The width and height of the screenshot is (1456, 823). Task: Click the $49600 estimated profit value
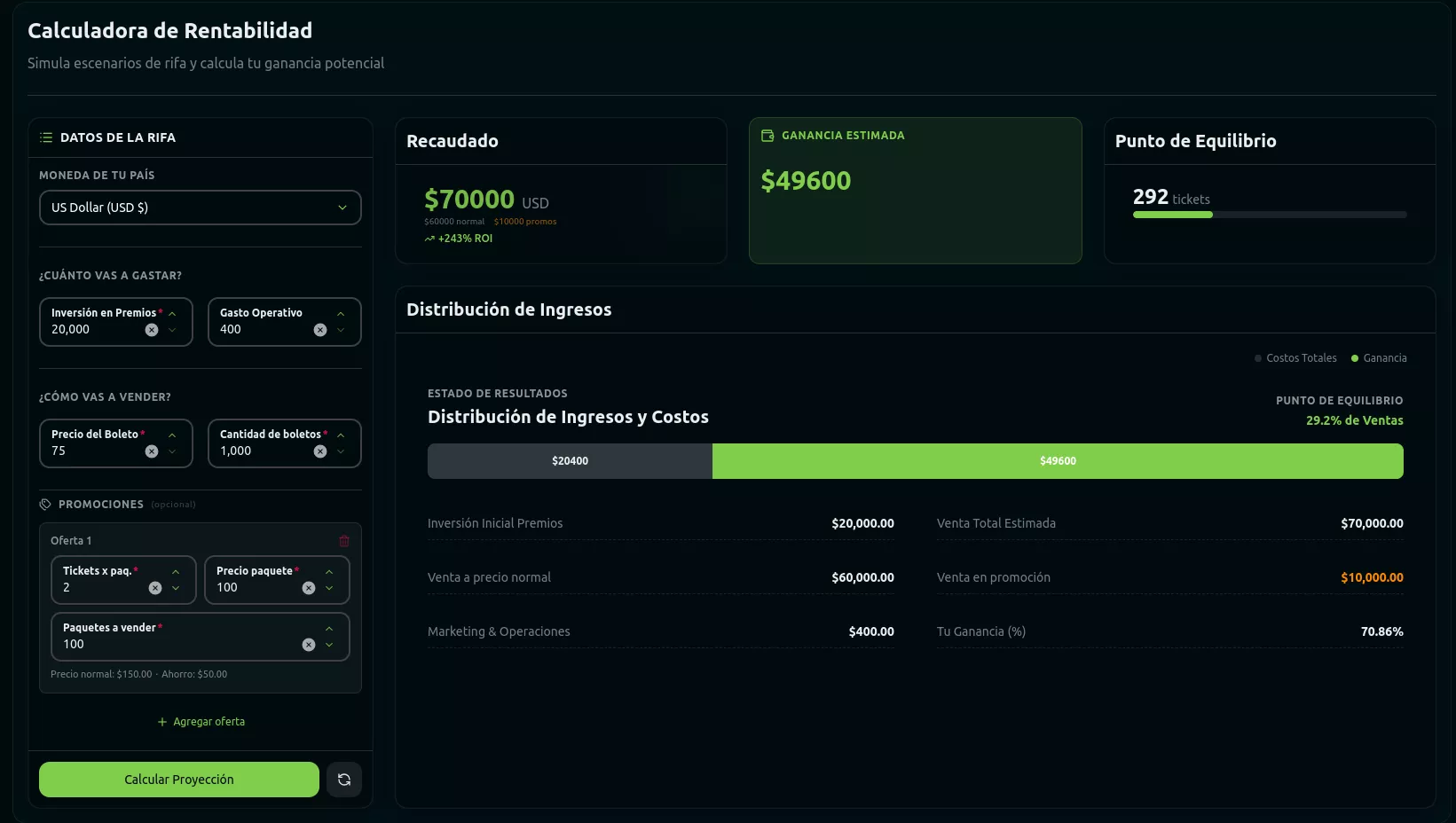click(806, 181)
